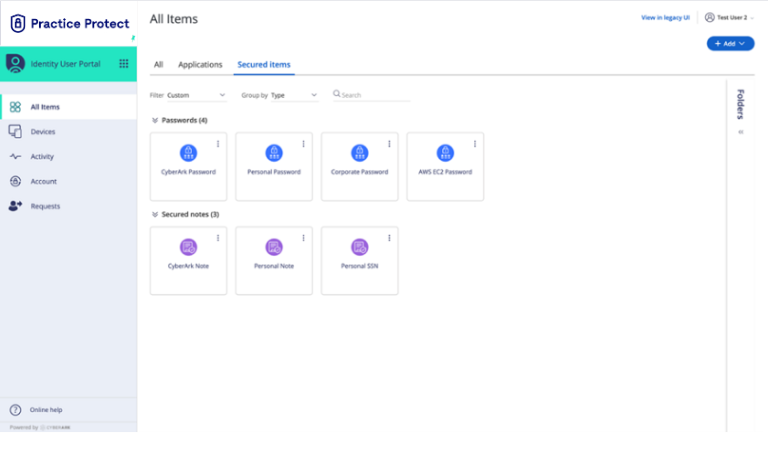The height and width of the screenshot is (453, 768).
Task: Click the AWS EC2 Password card label
Action: tap(445, 172)
